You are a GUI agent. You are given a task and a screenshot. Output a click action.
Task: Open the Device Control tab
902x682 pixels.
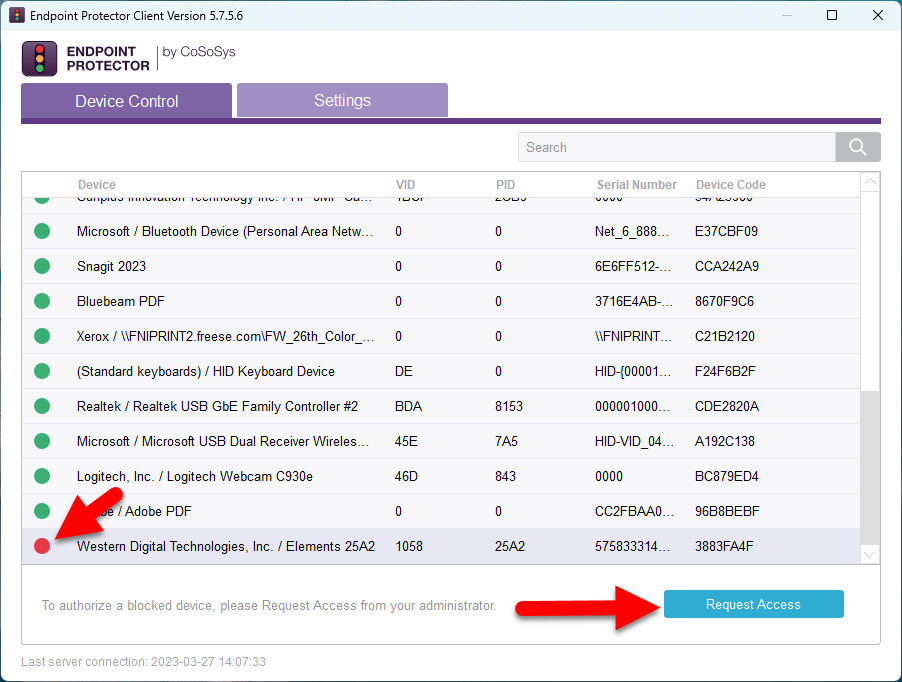(x=127, y=101)
